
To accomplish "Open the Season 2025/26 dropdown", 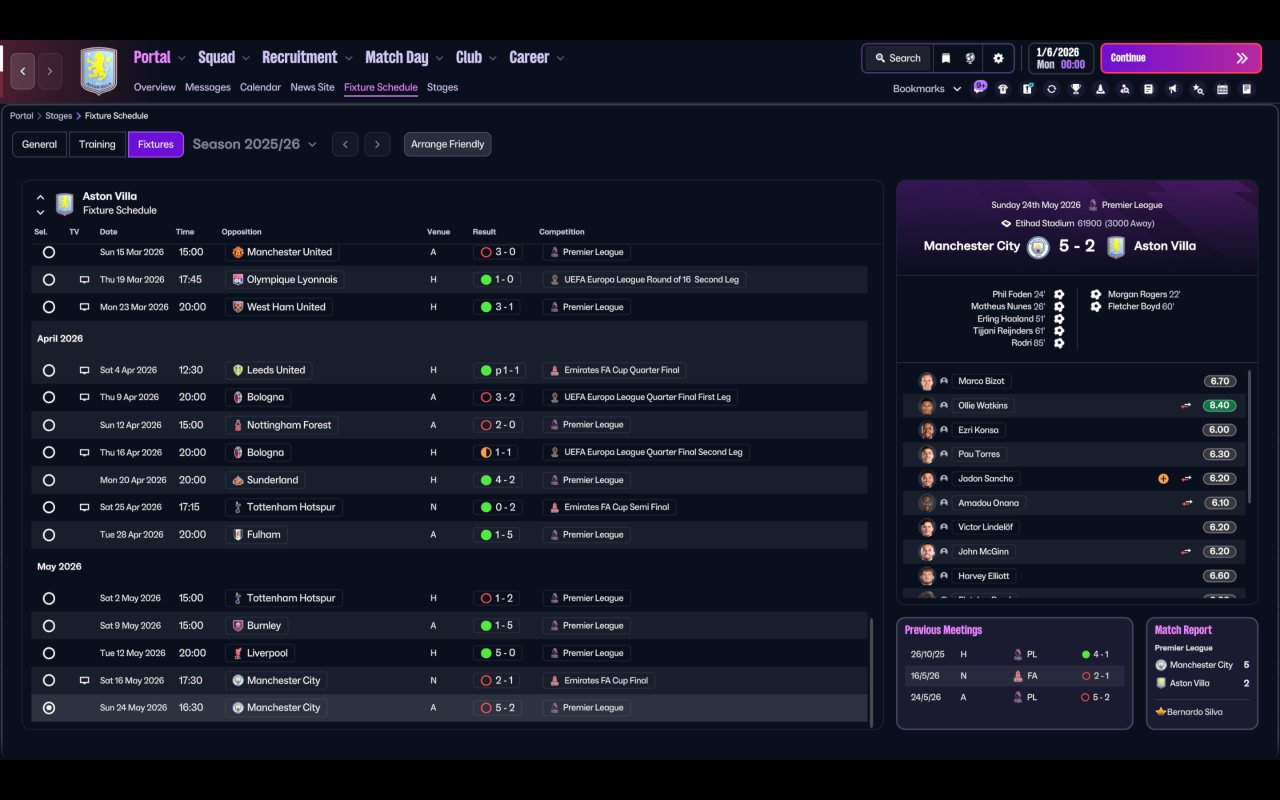I will pyautogui.click(x=254, y=144).
